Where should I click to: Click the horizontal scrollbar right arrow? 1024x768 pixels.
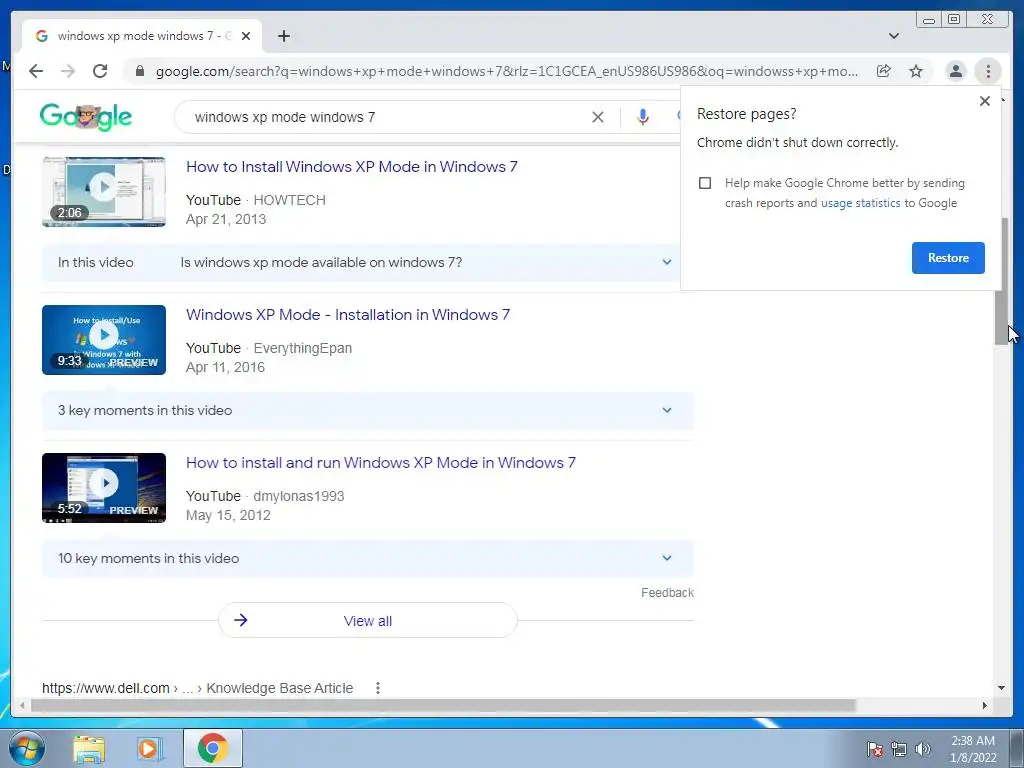tap(985, 705)
